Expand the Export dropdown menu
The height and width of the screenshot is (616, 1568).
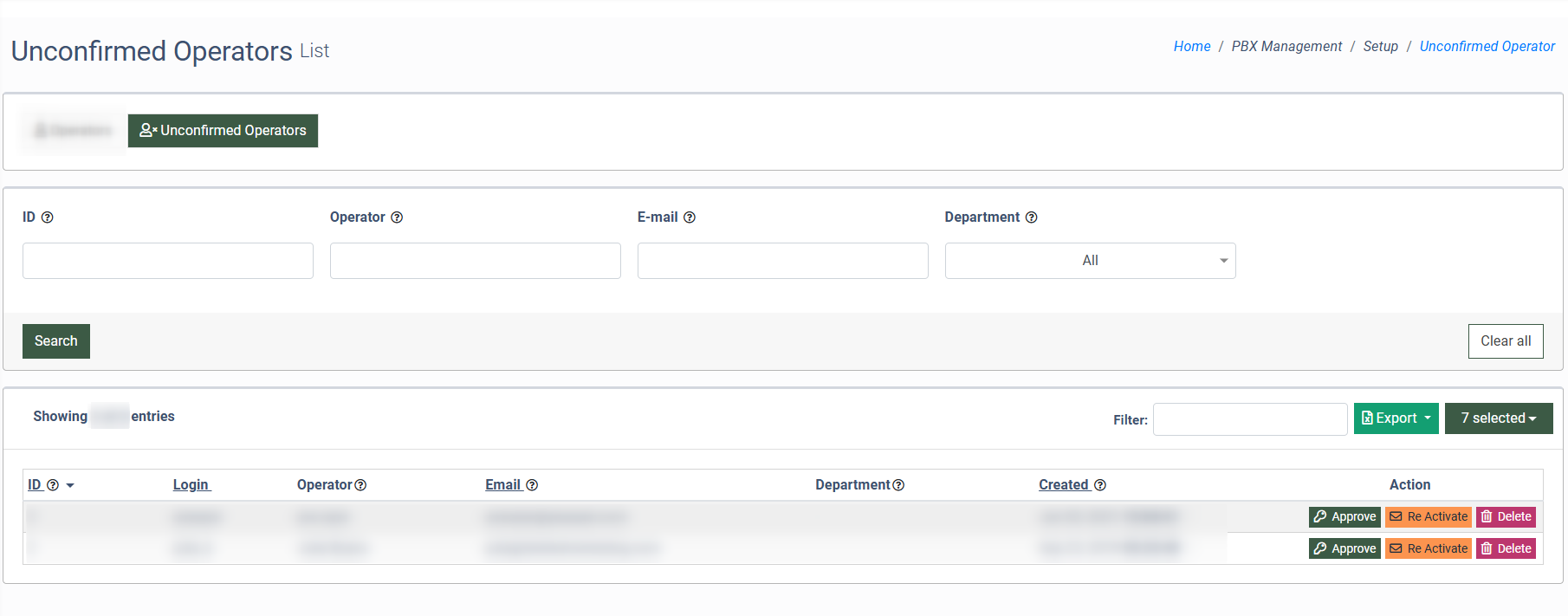1396,418
